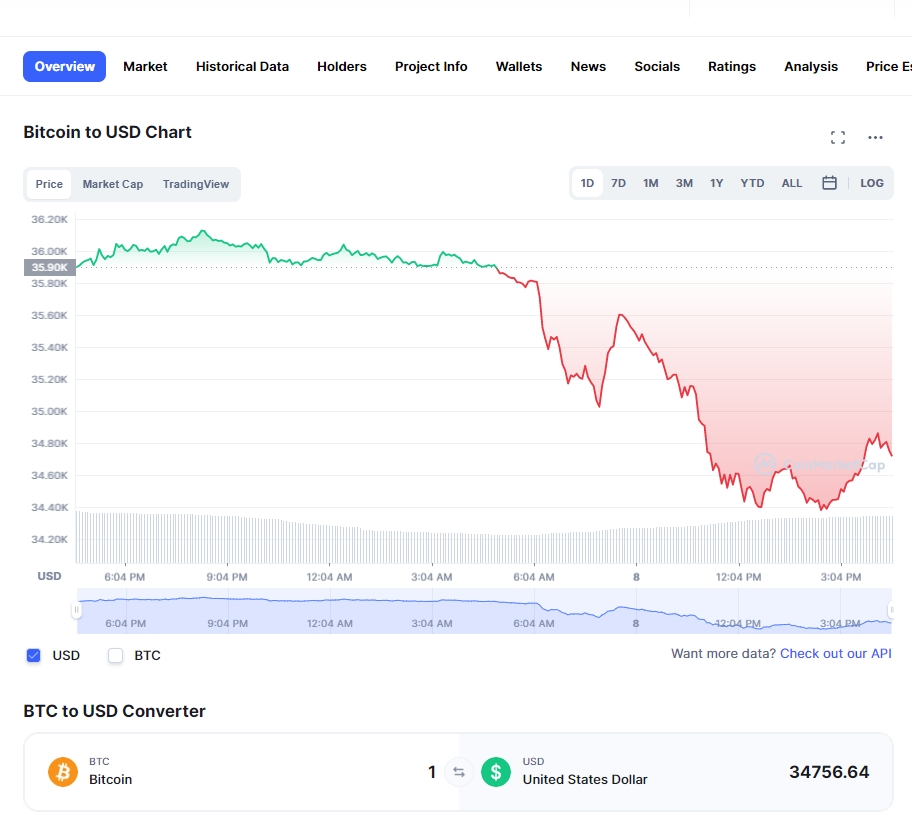Follow the 'Check out our API' link
912x824 pixels.
[x=835, y=654]
